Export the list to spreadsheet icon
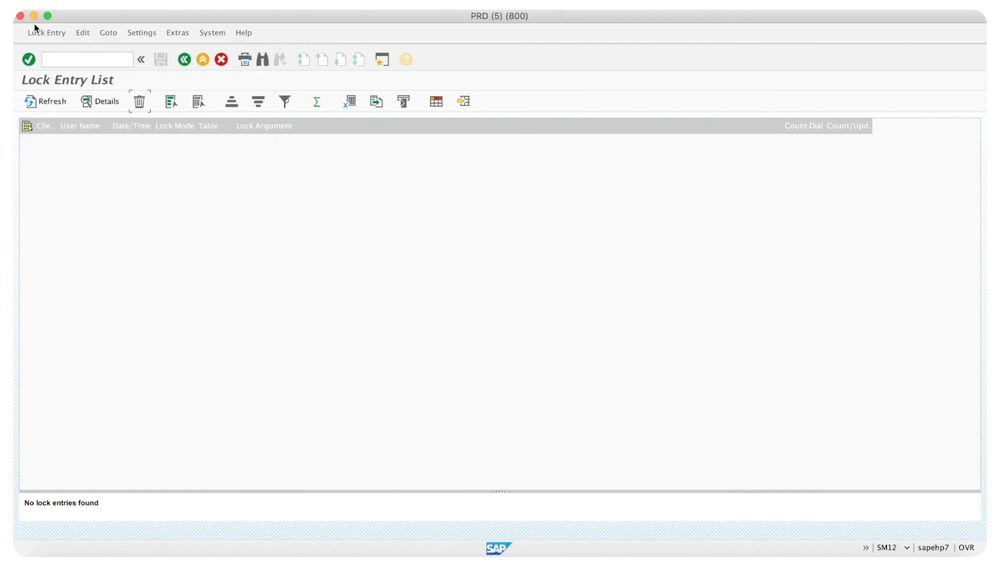This screenshot has width=1000, height=563. point(349,101)
